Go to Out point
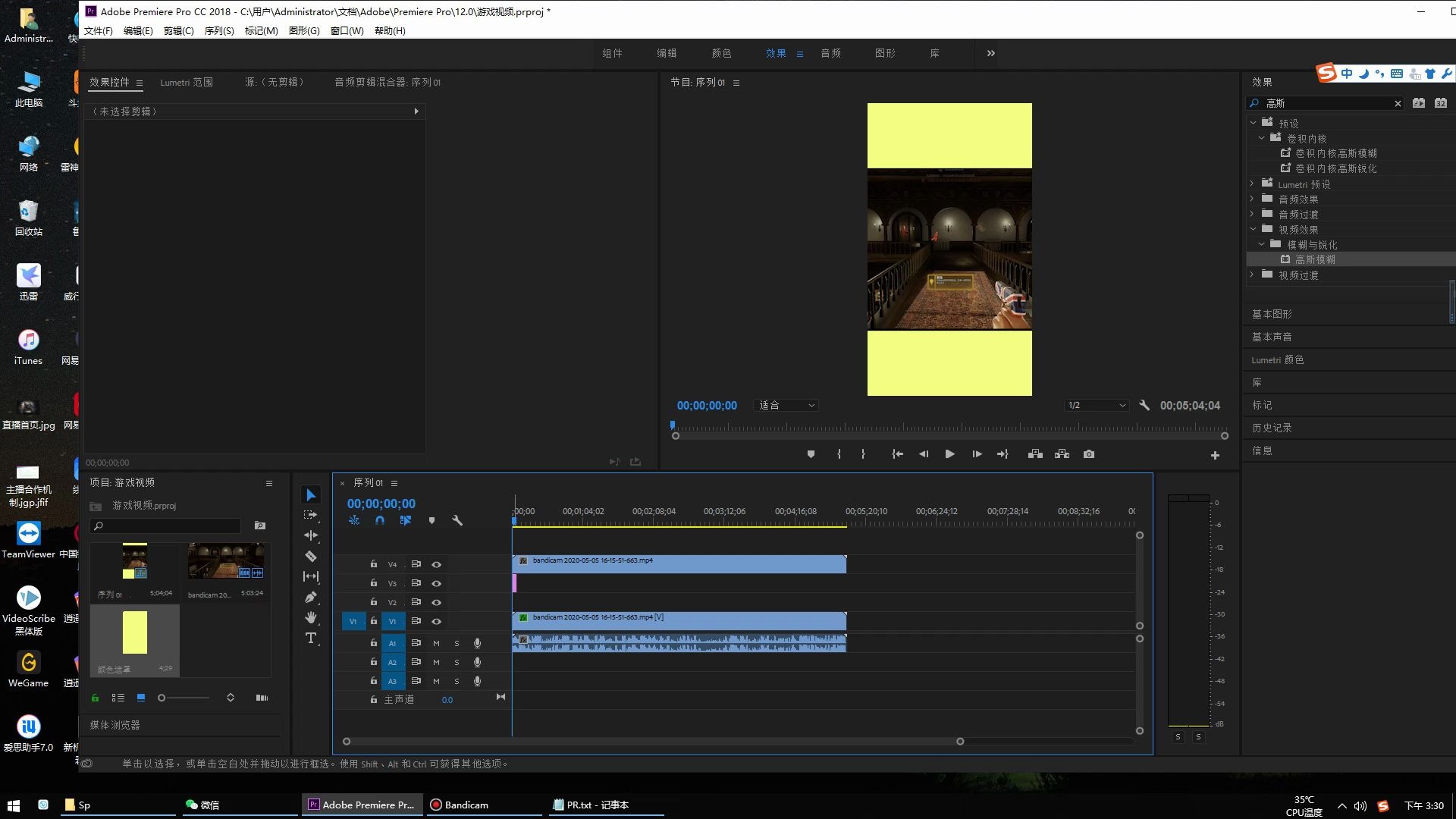The width and height of the screenshot is (1456, 819). point(1003,454)
